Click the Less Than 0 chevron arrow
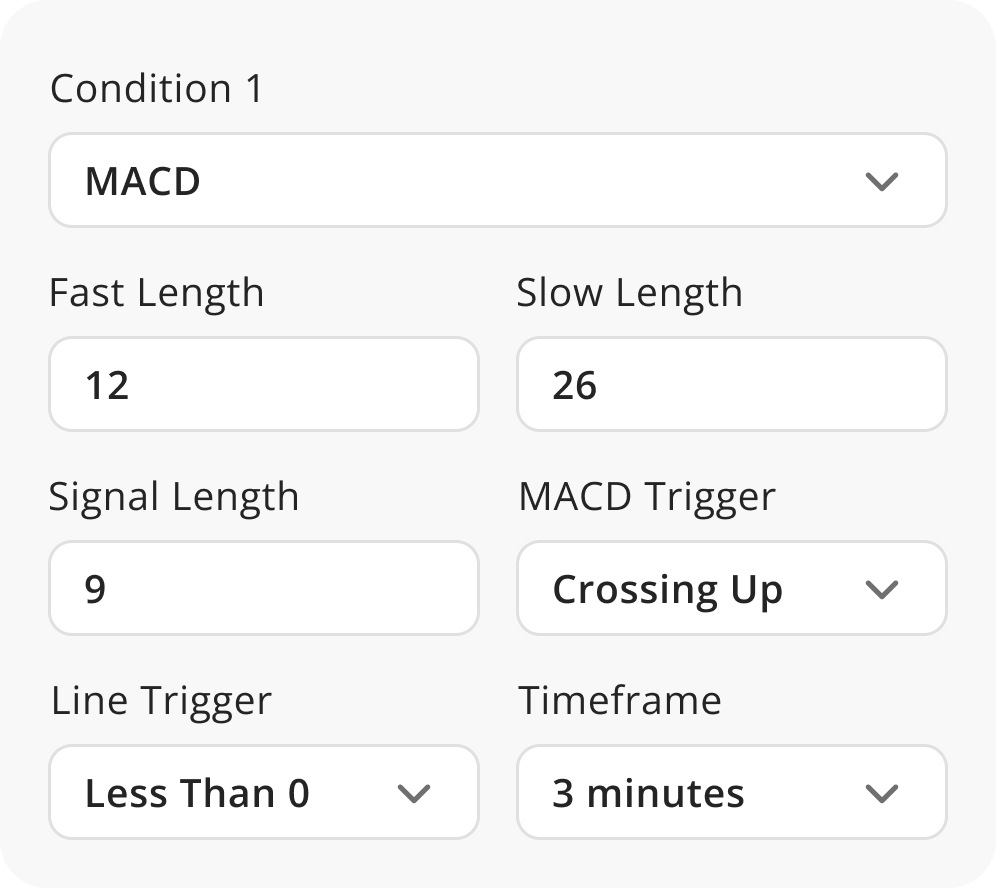Screen dimensions: 996x888 pos(413,794)
